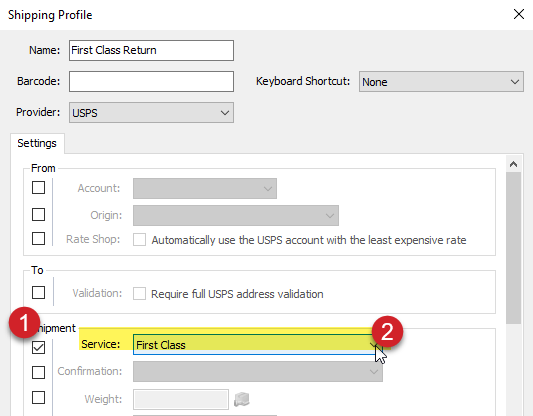Image resolution: width=533 pixels, height=416 pixels.
Task: Click the vertical scrollbar thumb
Action: pos(513,248)
